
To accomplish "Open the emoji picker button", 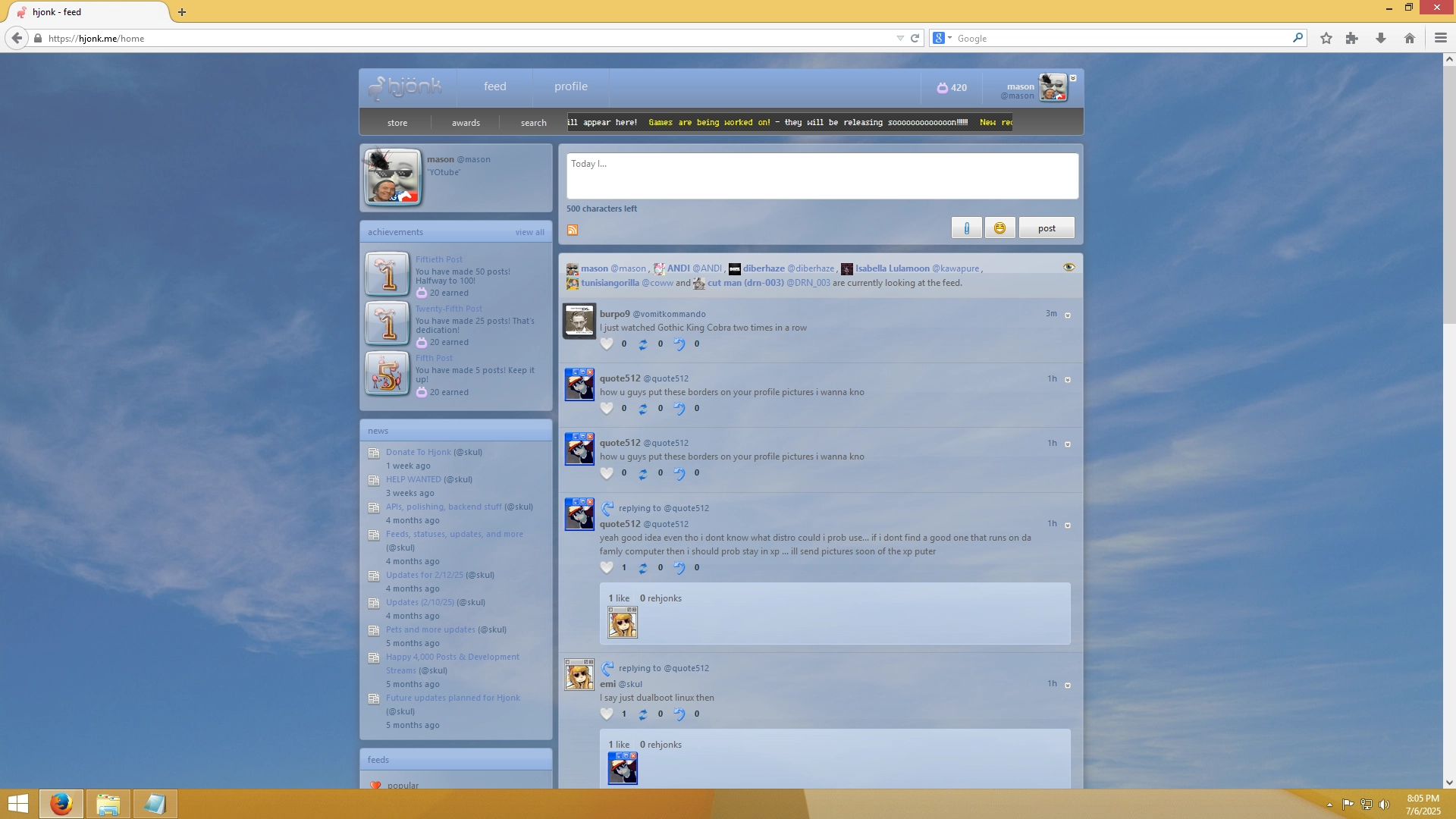I will [x=999, y=227].
